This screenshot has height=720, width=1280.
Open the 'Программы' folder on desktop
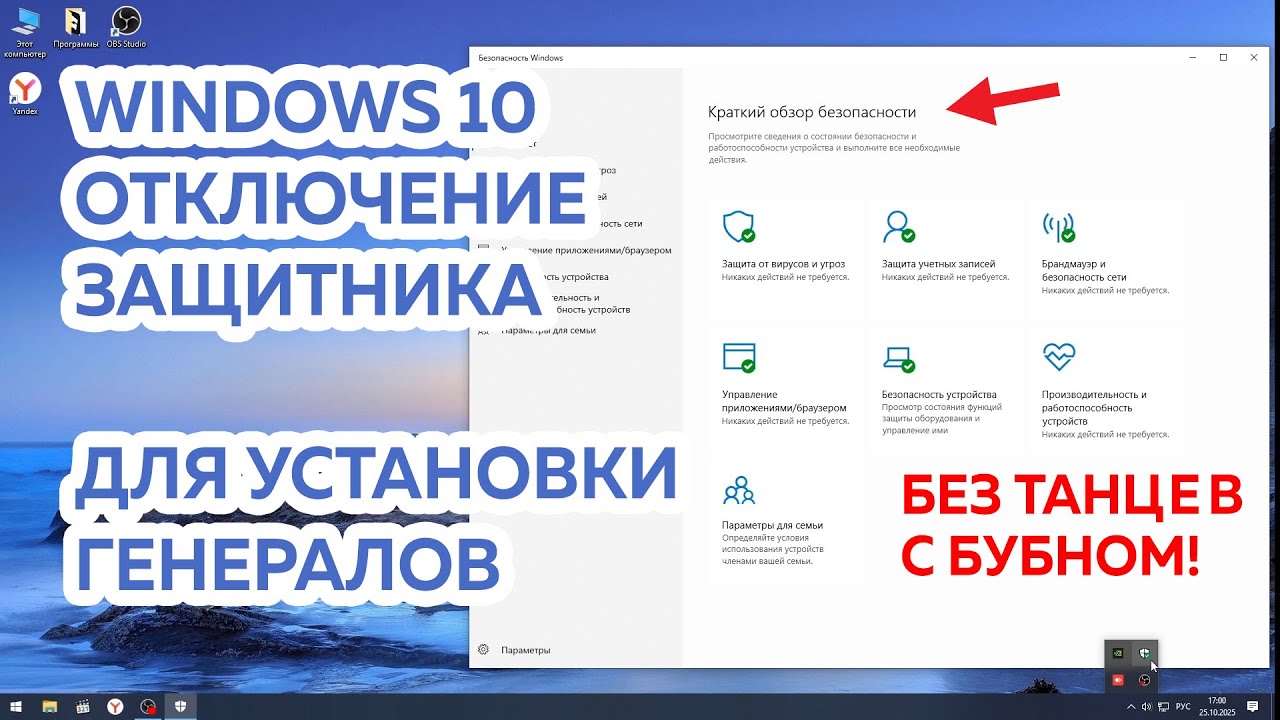point(76,27)
